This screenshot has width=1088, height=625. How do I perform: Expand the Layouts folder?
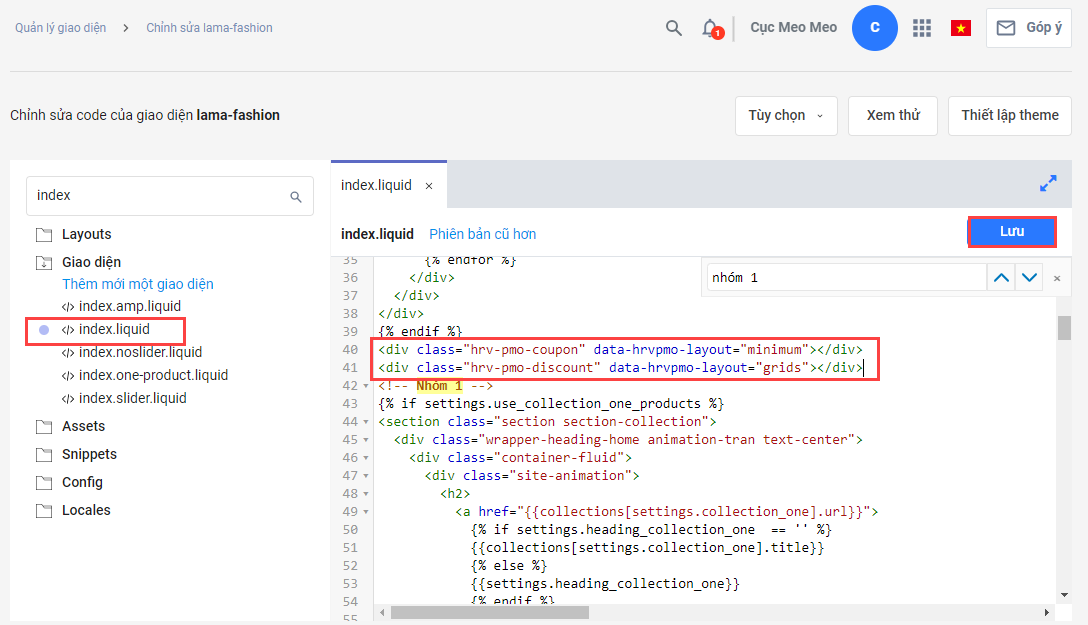point(44,235)
